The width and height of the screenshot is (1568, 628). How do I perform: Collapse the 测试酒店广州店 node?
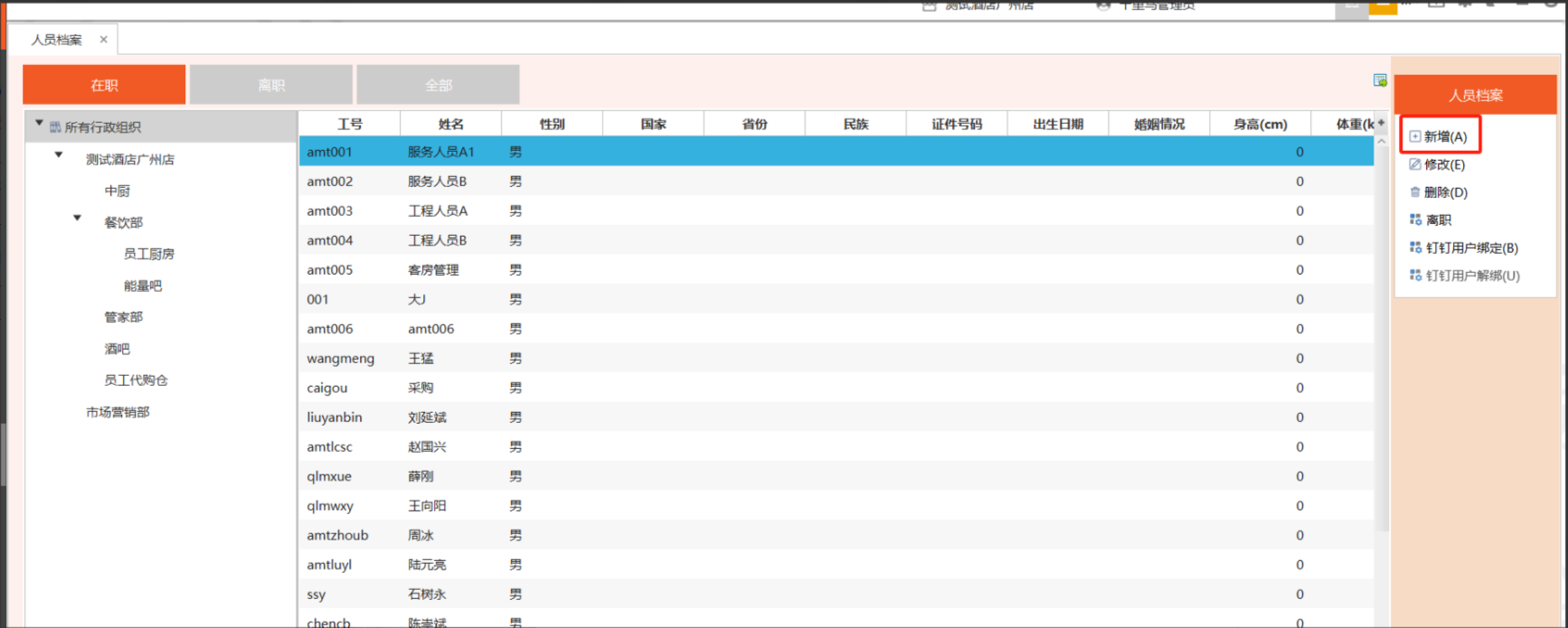[59, 155]
